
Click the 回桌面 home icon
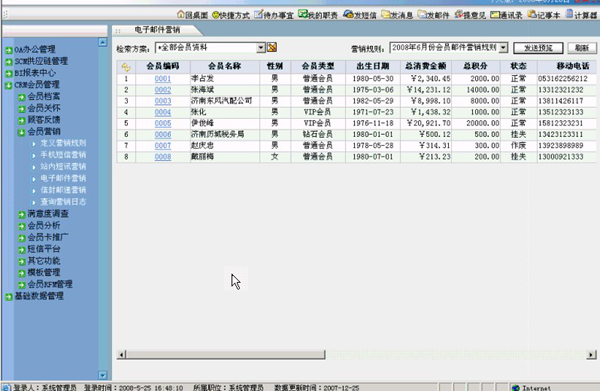tap(181, 15)
